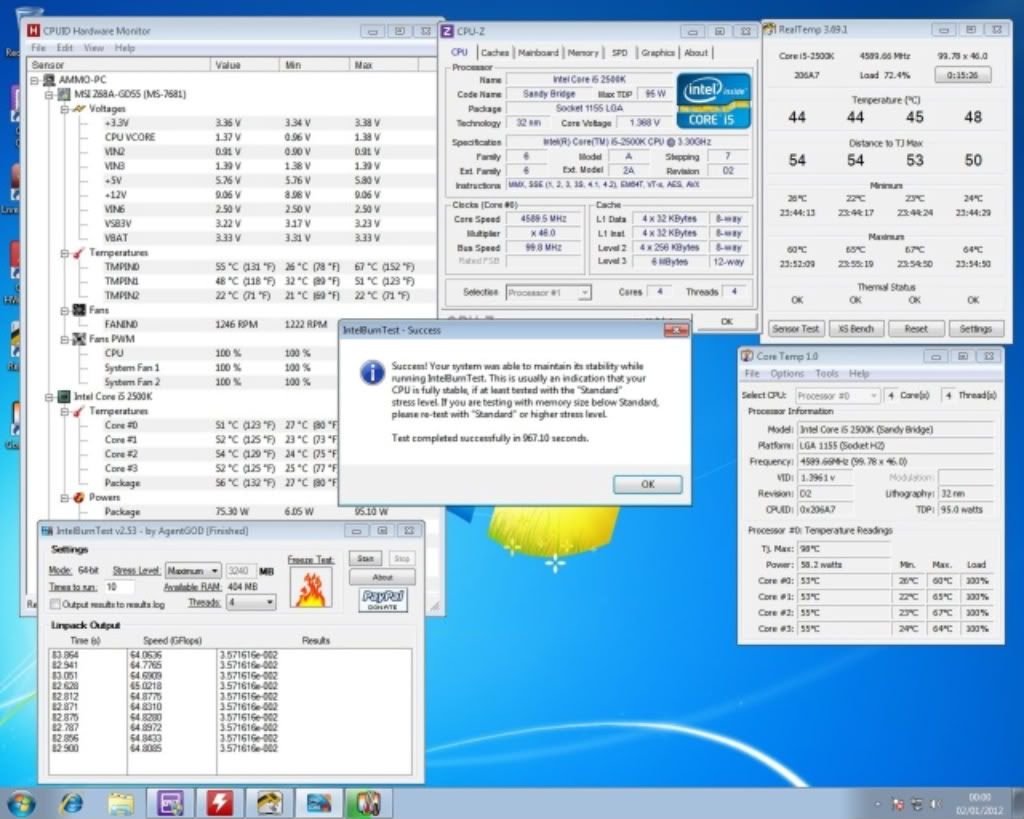
Task: Enable Output results to results.log checkbox
Action: tap(56, 604)
